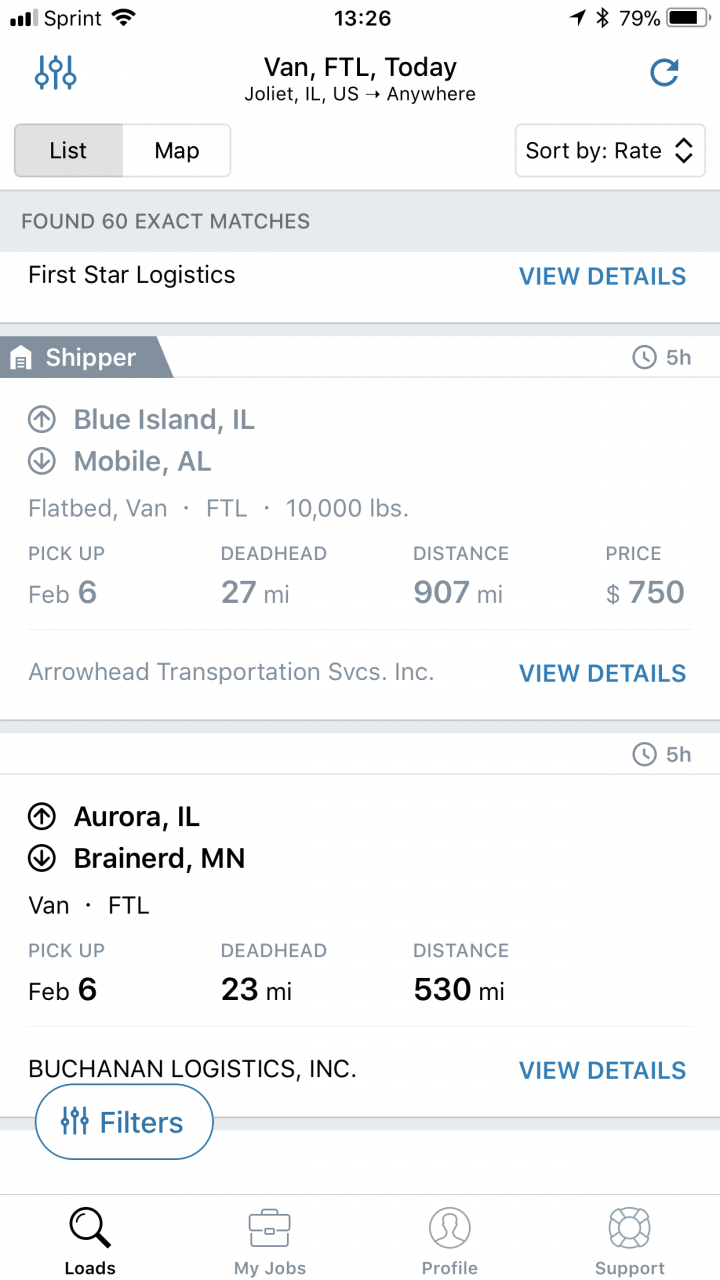View details for Buchanan Logistics load
The image size is (720, 1280).
pos(602,1071)
